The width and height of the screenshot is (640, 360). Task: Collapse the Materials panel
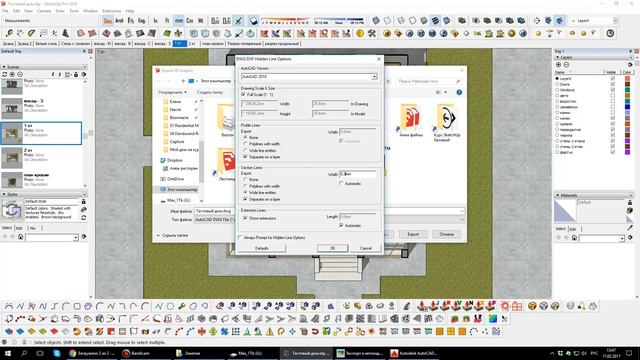(558, 196)
